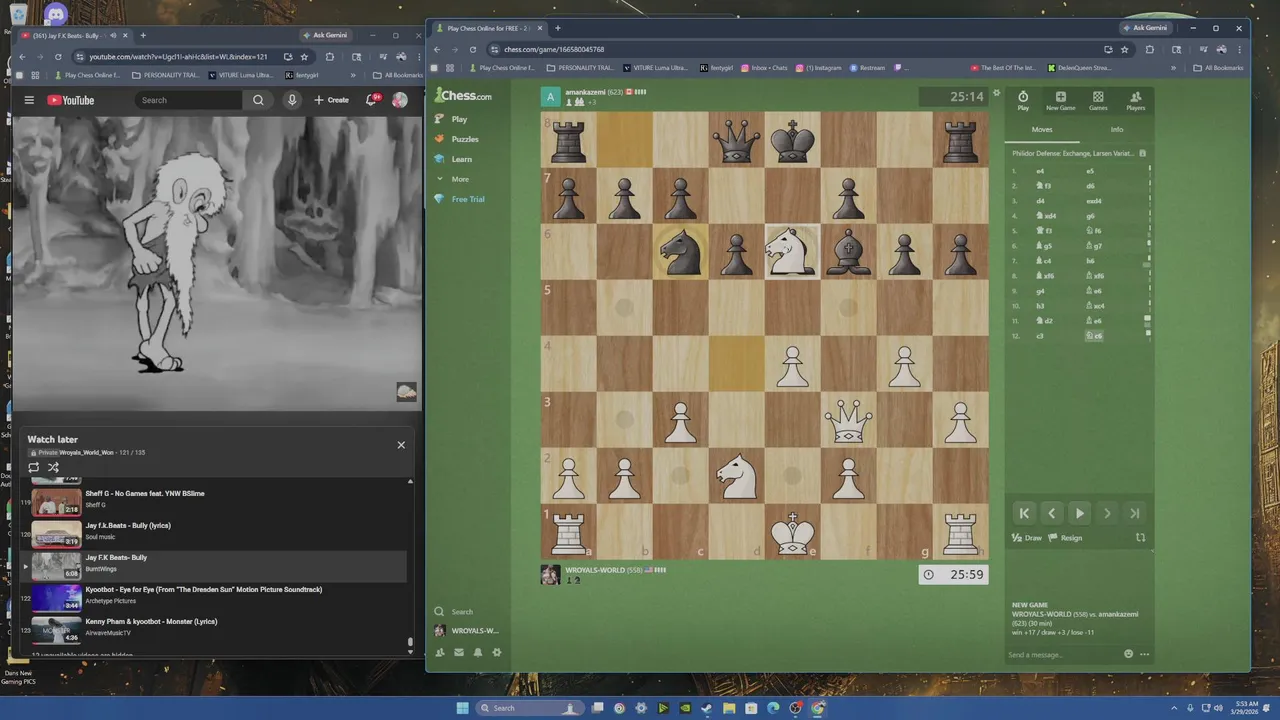Reload the YouTube browser tab
The height and width of the screenshot is (720, 1280).
(x=58, y=57)
